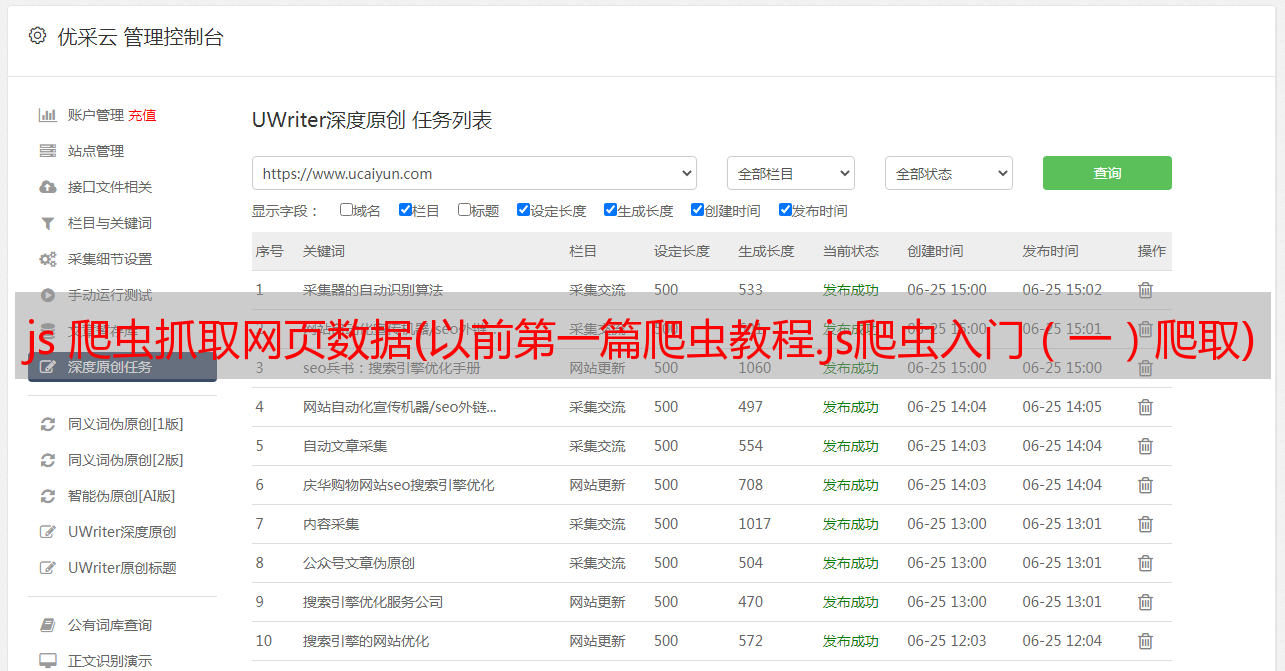Click keyword 搜索引擎优化服务公司 in row 9

[373, 602]
